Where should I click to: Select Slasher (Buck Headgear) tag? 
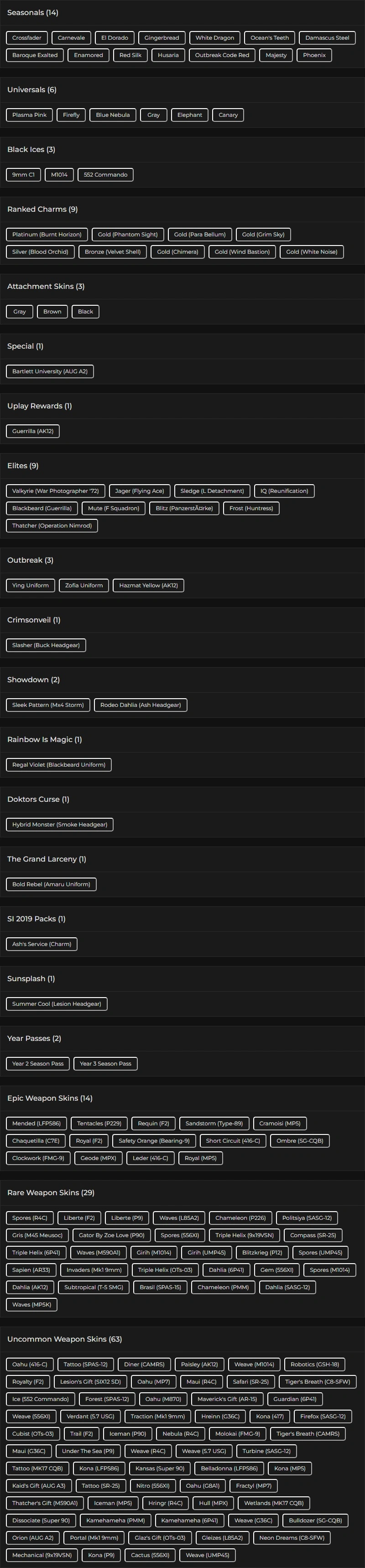coord(46,645)
